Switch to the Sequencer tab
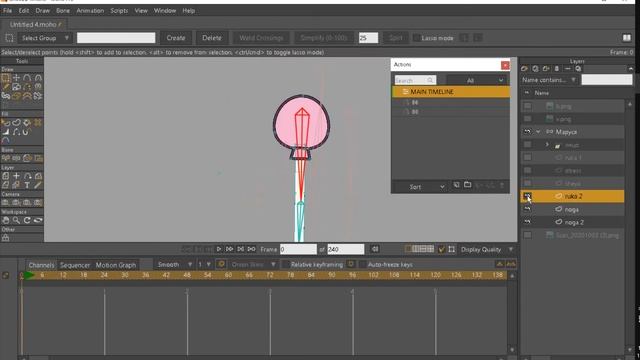Screen dimensions: 640x360 [x=75, y=265]
